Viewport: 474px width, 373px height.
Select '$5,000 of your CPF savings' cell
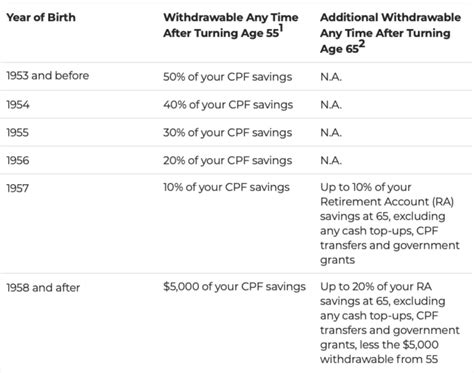point(234,287)
